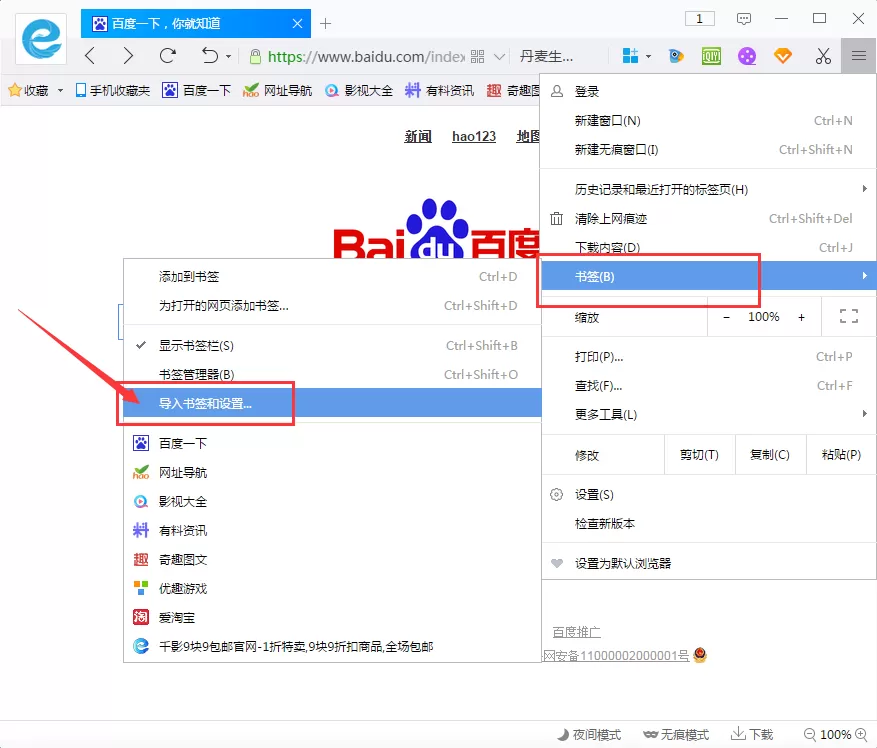
Task: Select 登录 in the main menu
Action: (708, 91)
